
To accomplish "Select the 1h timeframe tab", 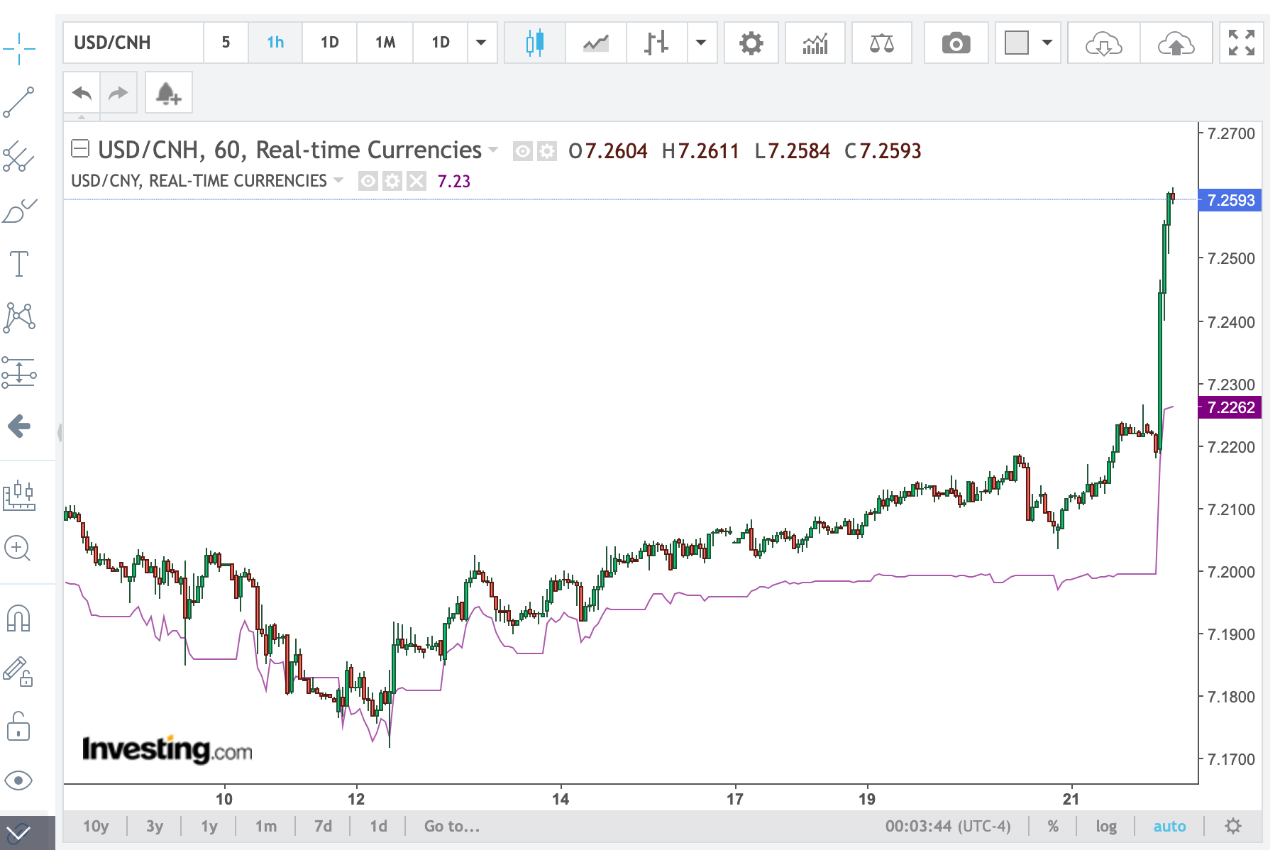I will click(275, 43).
